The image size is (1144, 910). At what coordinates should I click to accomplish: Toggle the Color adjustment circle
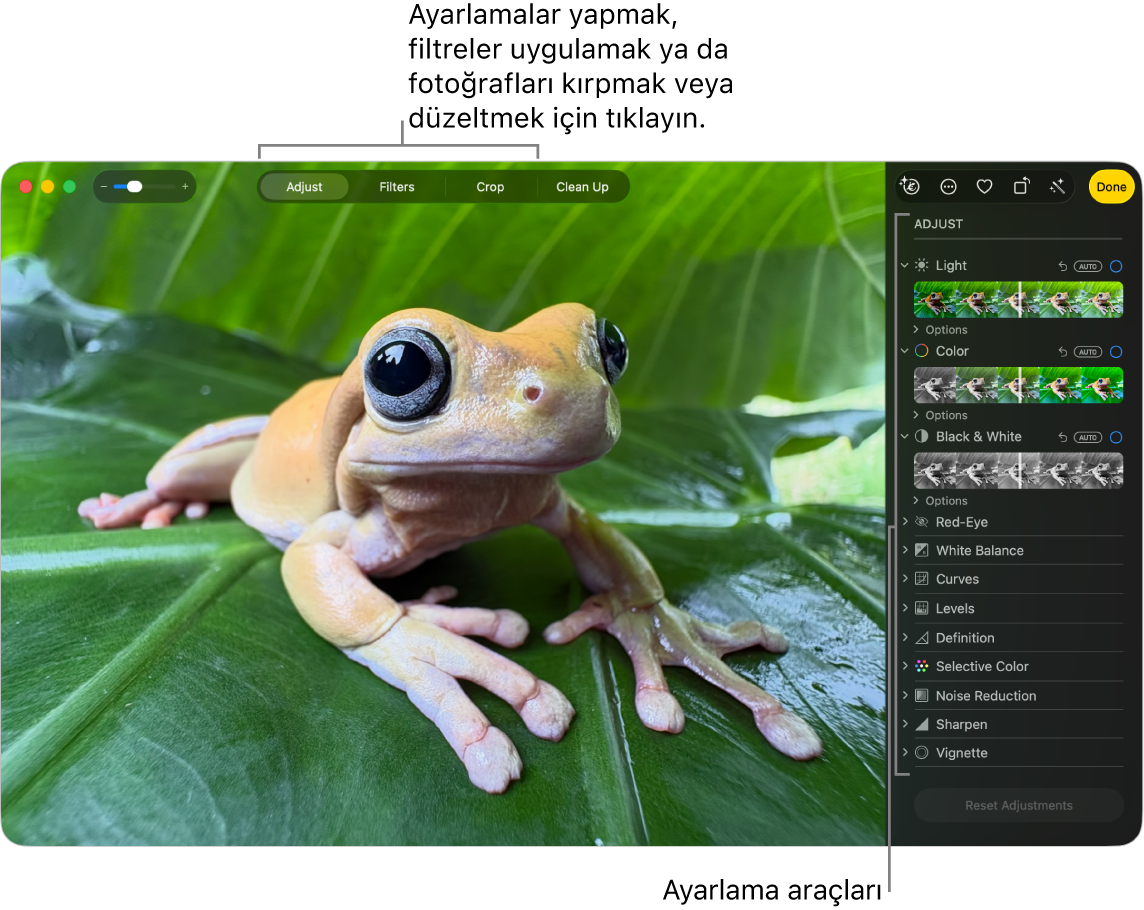[x=1116, y=352]
